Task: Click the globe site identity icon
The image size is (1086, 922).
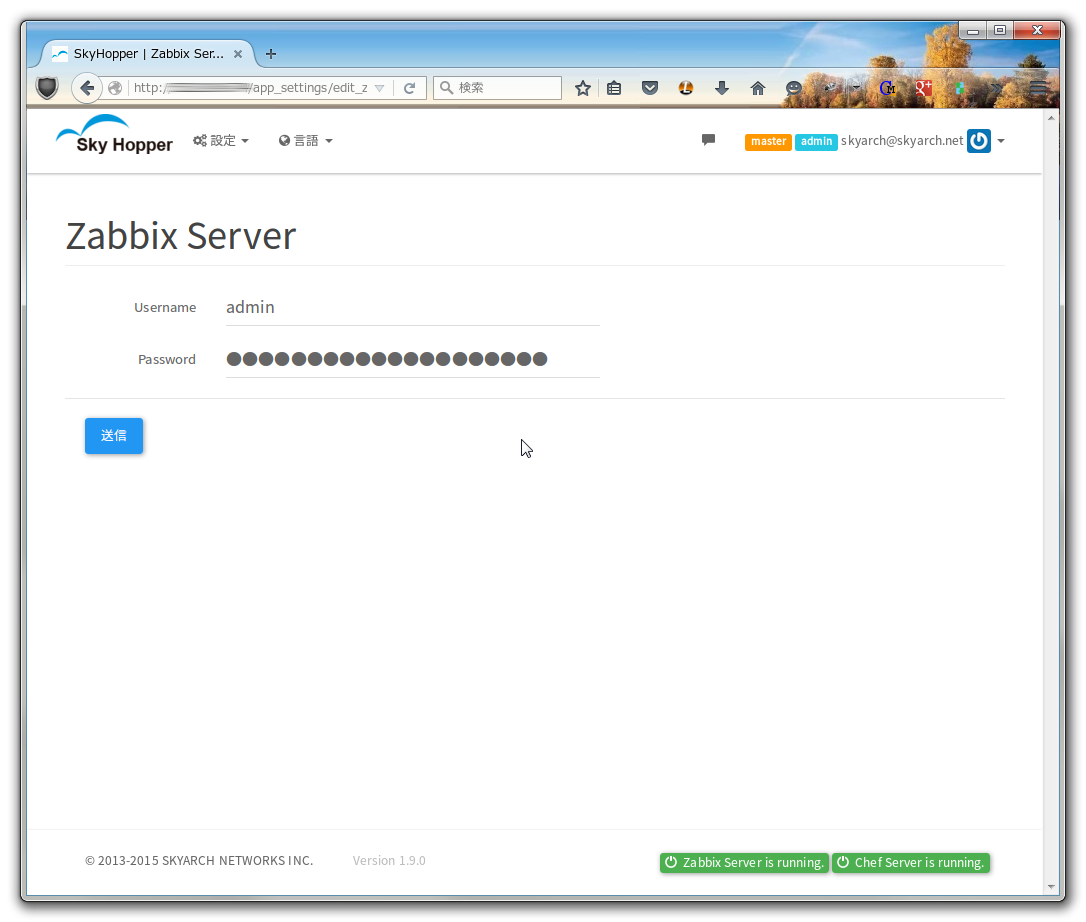Action: coord(115,88)
